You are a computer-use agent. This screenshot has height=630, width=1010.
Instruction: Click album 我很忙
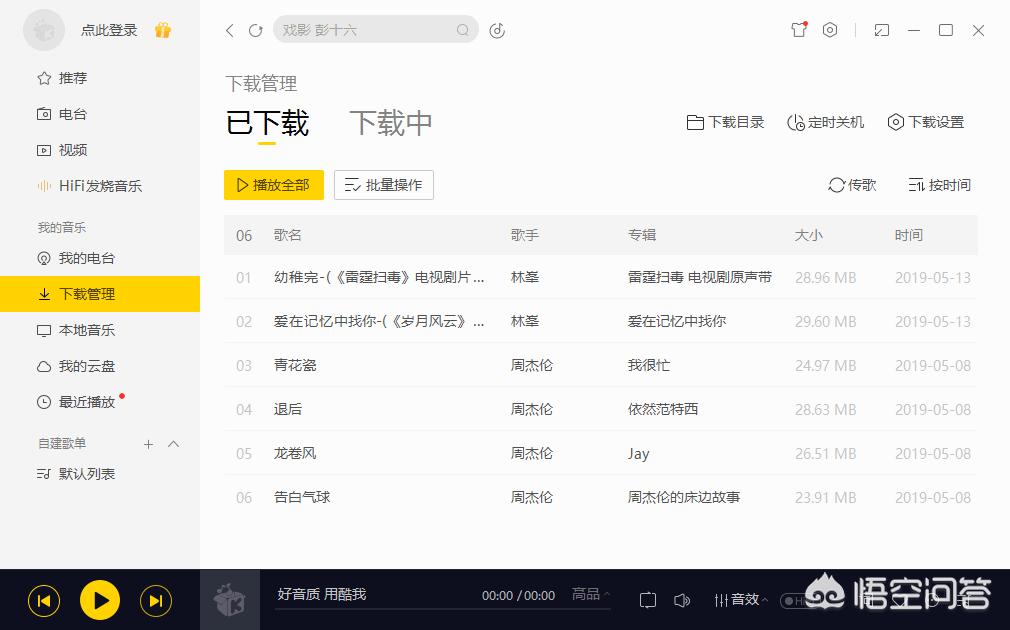[x=649, y=365]
